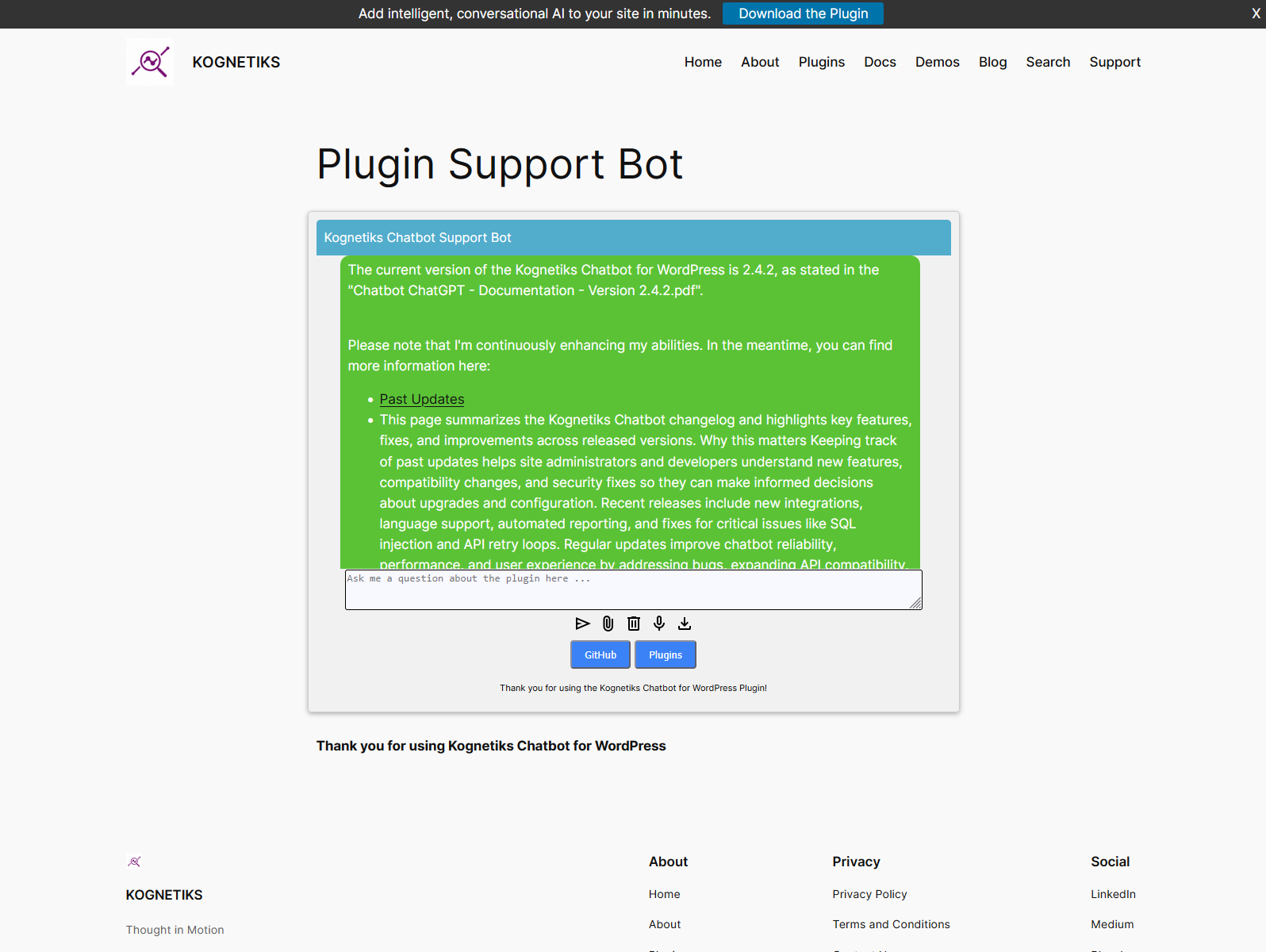Click the 'Thank you for using Kognetiks Chatbot' line
The width and height of the screenshot is (1266, 952).
coord(491,746)
